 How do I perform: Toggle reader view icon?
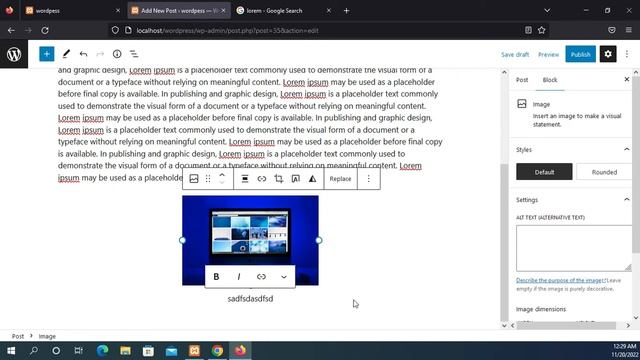[x=528, y=30]
